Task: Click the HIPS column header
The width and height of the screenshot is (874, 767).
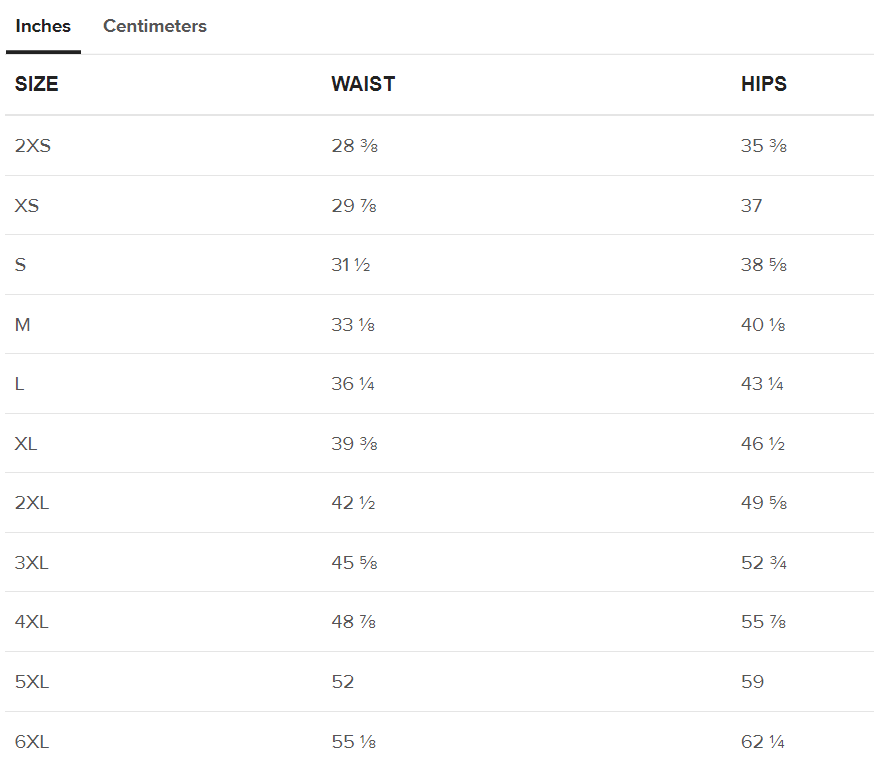Action: (x=764, y=85)
